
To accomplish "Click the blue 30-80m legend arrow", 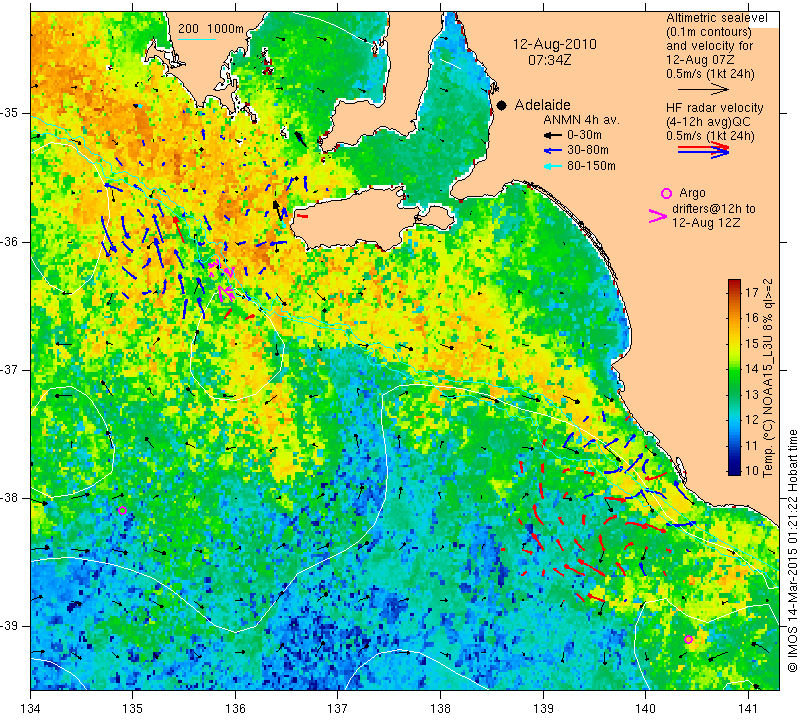I will pos(552,151).
